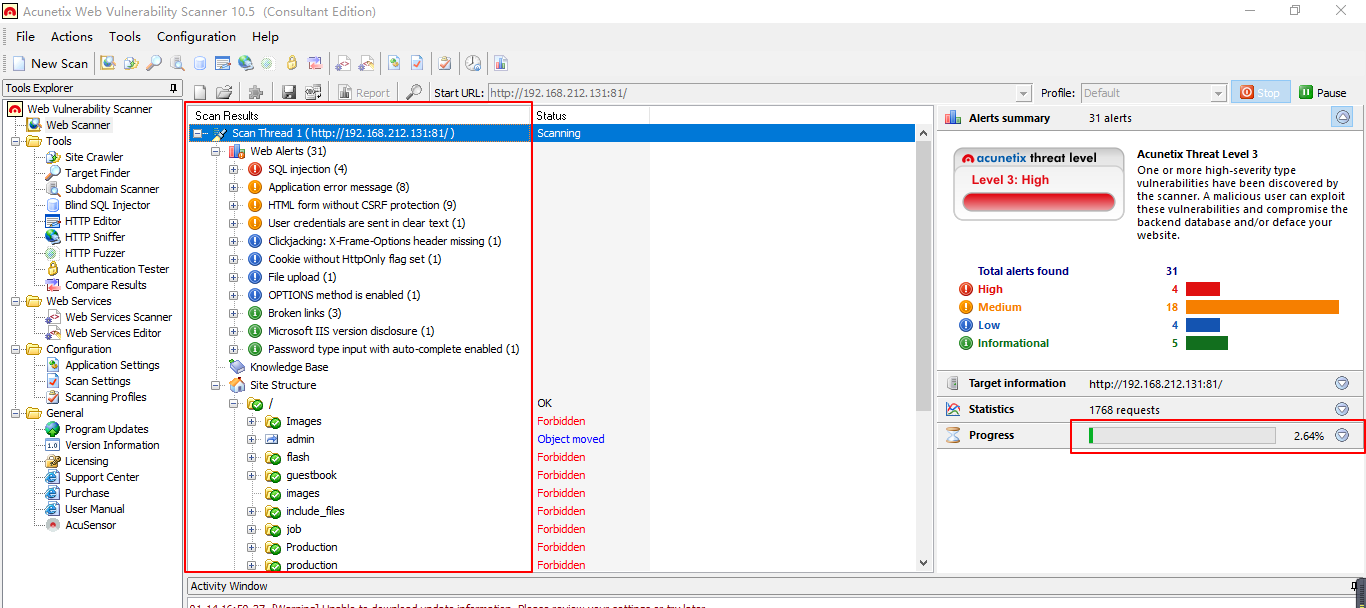The image size is (1366, 608).
Task: Expand the Statistics section details
Action: tap(1341, 408)
